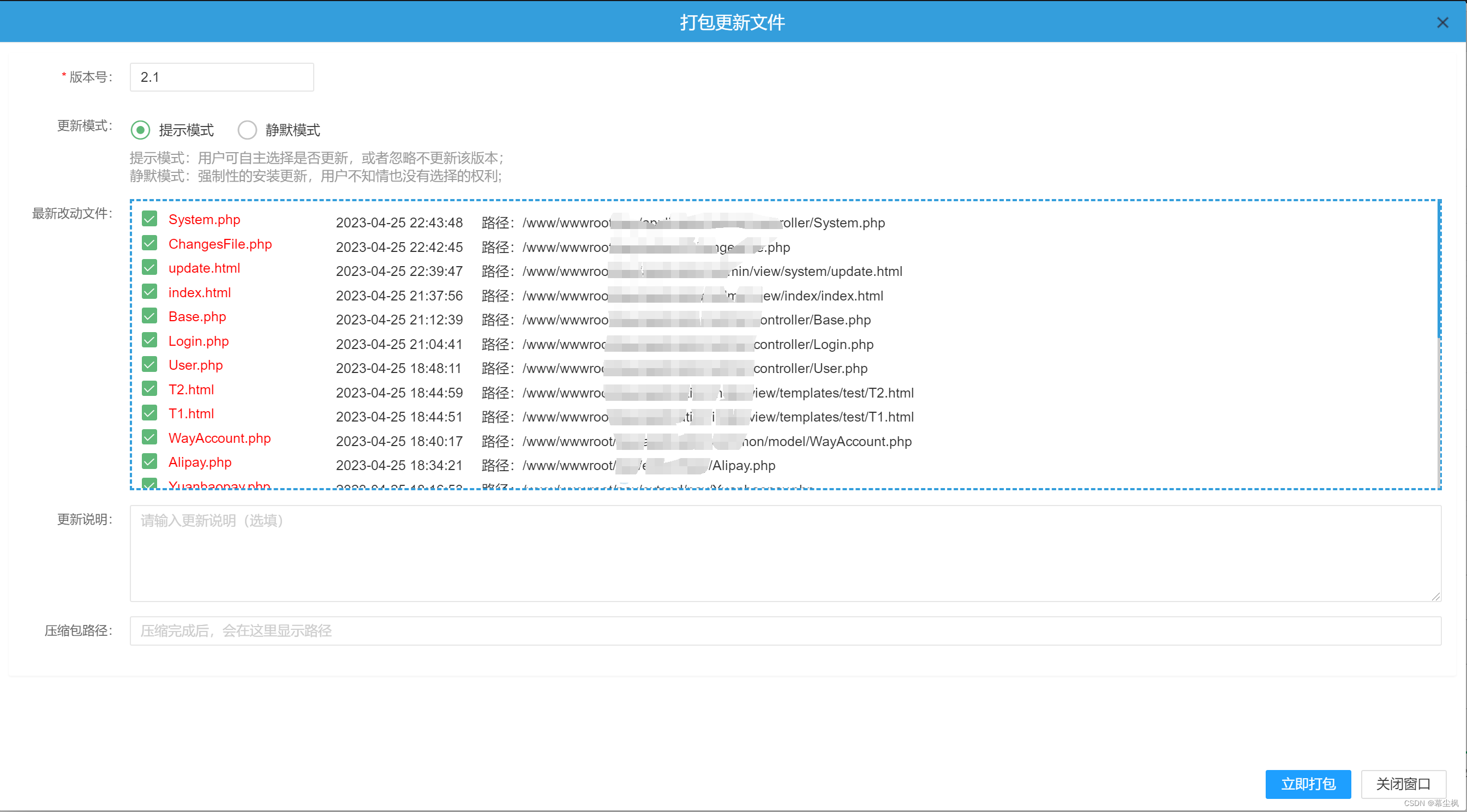Uncheck the WayAccount.php checkbox
The width and height of the screenshot is (1467, 812).
tap(149, 437)
